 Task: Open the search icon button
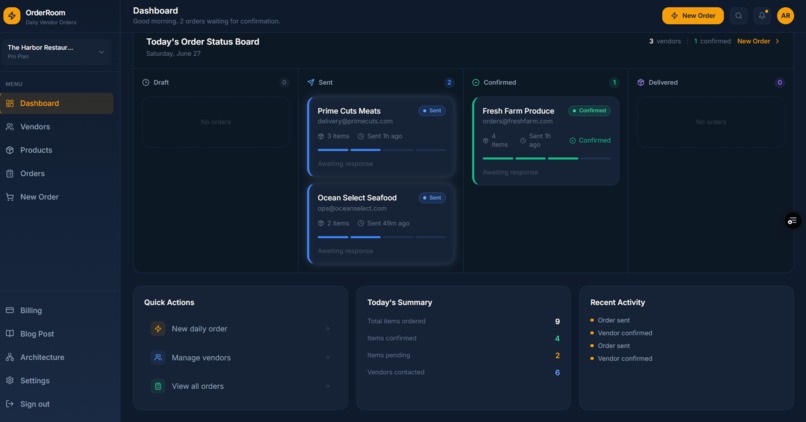739,15
